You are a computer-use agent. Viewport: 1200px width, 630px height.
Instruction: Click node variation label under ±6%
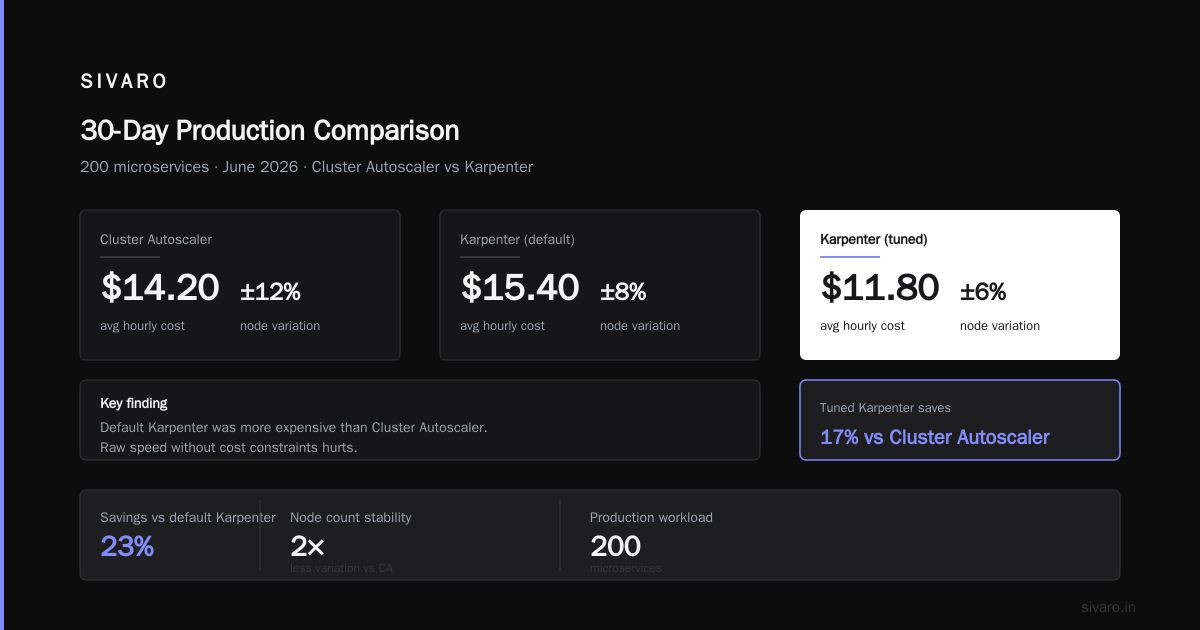[1000, 326]
